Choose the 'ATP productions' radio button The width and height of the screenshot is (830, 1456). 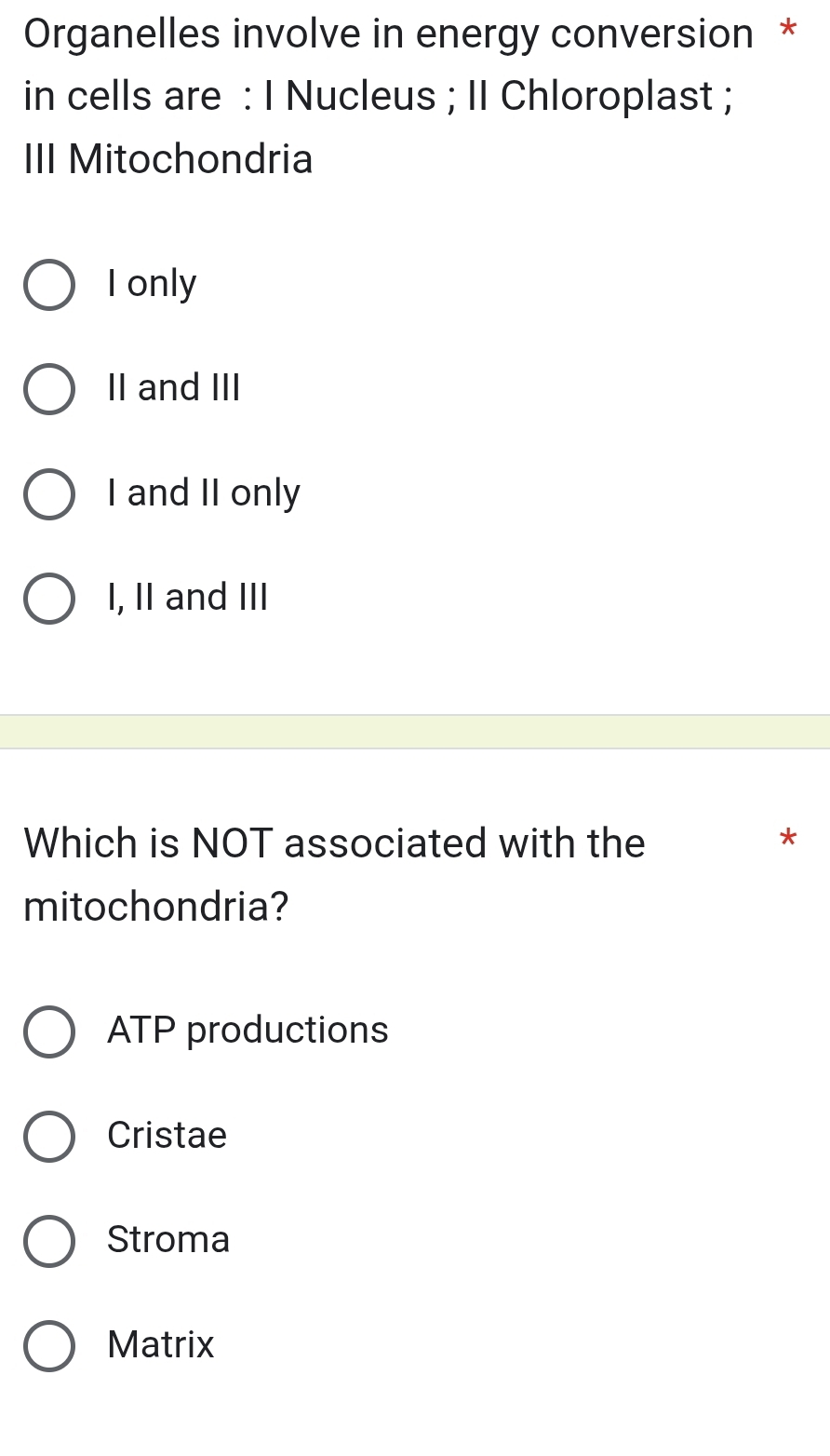(x=49, y=1031)
